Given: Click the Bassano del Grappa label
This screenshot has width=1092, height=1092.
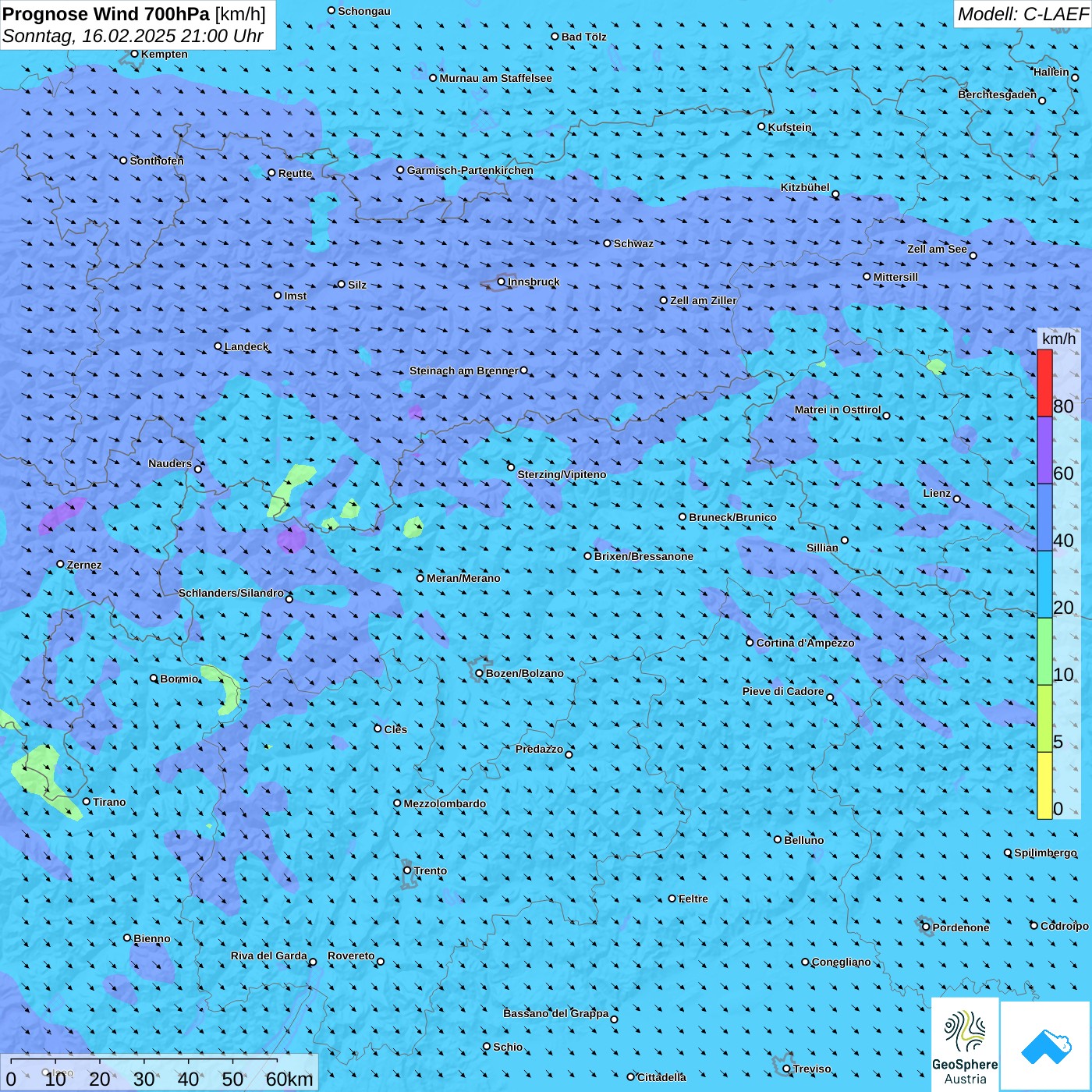Looking at the screenshot, I should [x=556, y=1013].
